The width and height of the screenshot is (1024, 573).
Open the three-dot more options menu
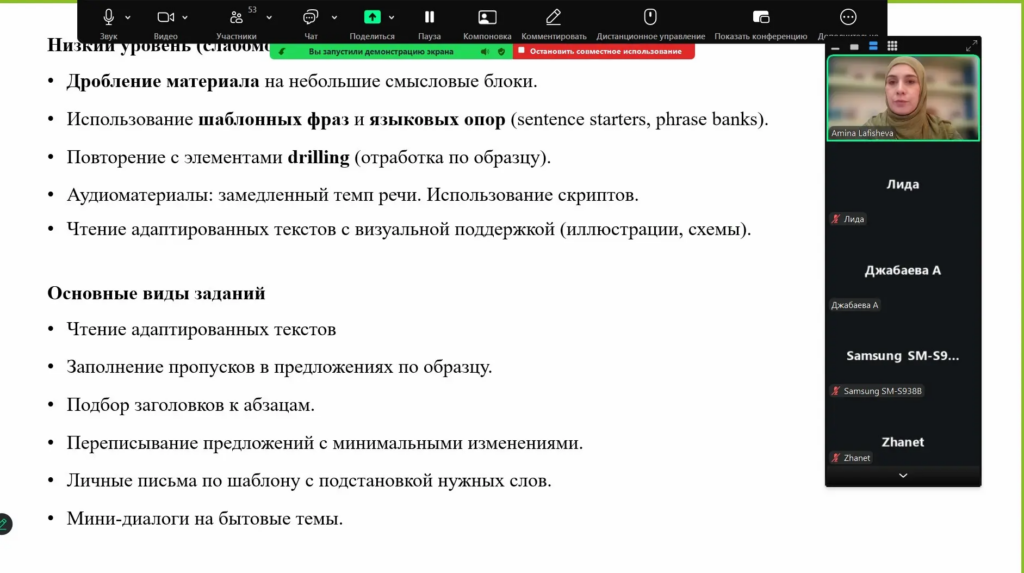pyautogui.click(x=848, y=17)
